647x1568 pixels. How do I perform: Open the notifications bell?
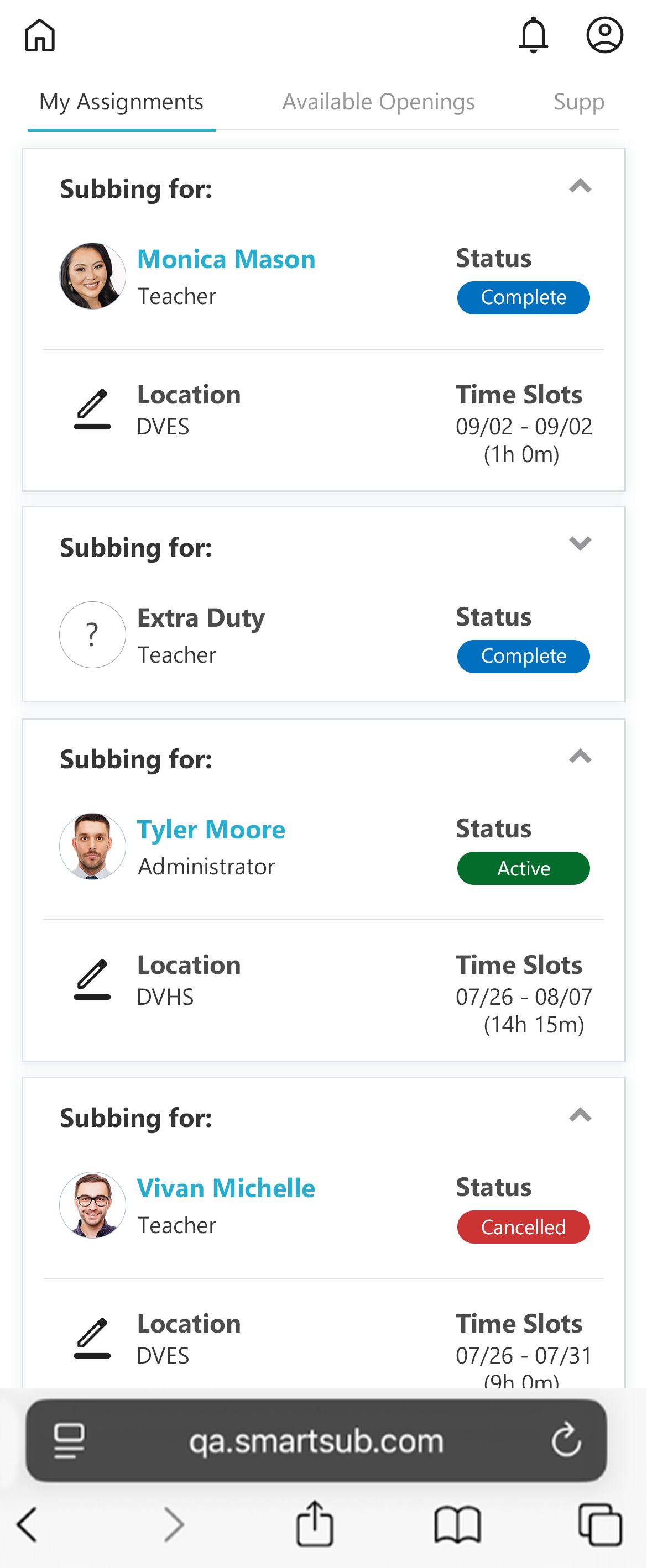coord(533,35)
